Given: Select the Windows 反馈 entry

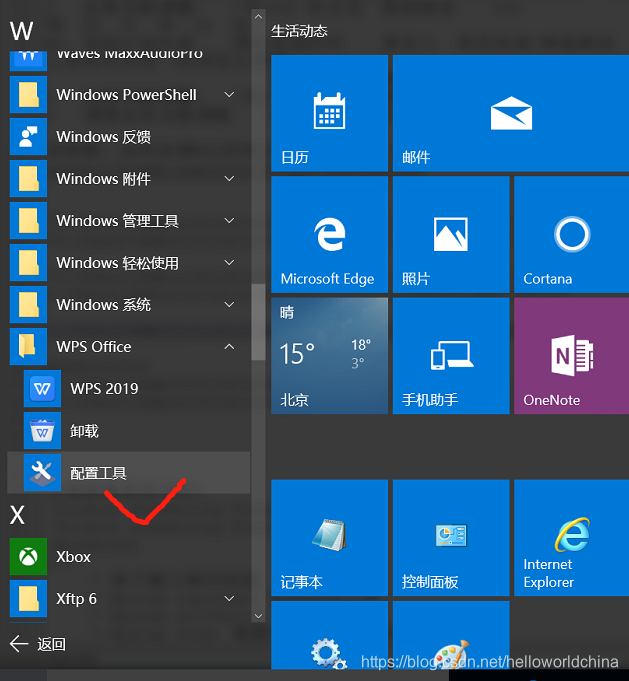Looking at the screenshot, I should (129, 137).
